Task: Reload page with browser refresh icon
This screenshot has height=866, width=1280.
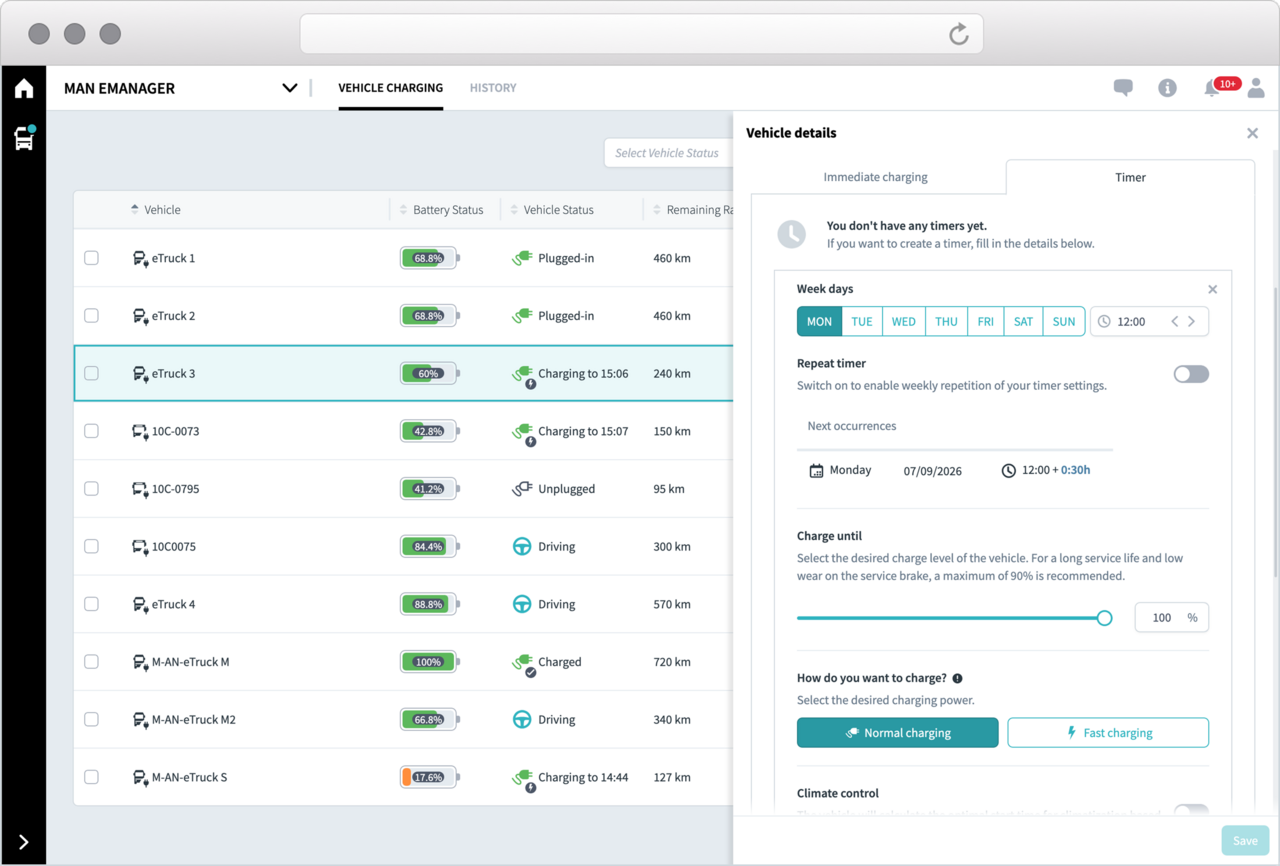Action: point(958,34)
